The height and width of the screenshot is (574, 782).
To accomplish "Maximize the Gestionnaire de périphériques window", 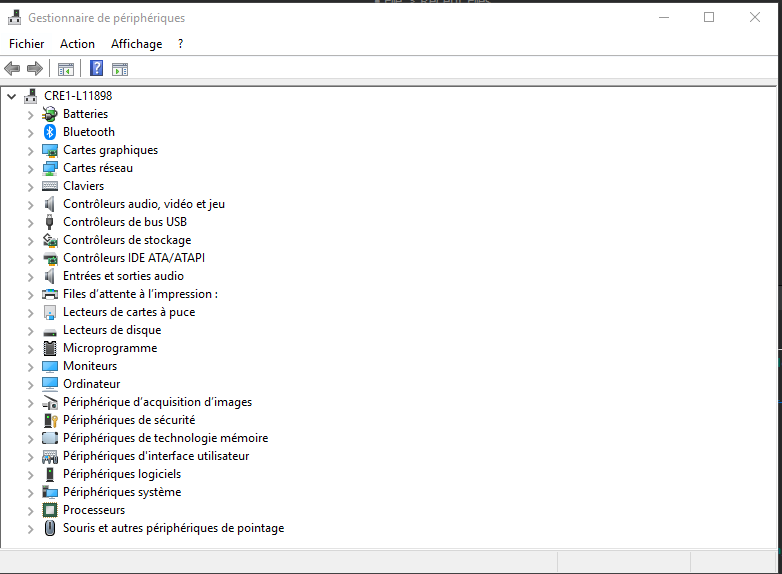I will tap(709, 17).
